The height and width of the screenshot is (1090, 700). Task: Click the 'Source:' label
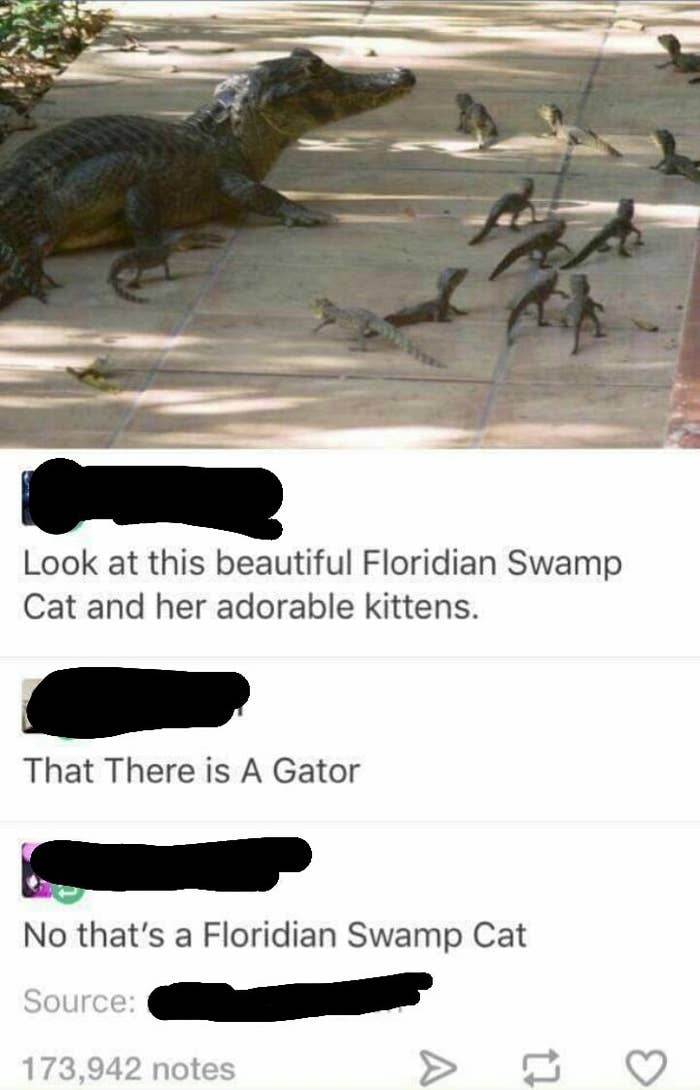pyautogui.click(x=79, y=1001)
